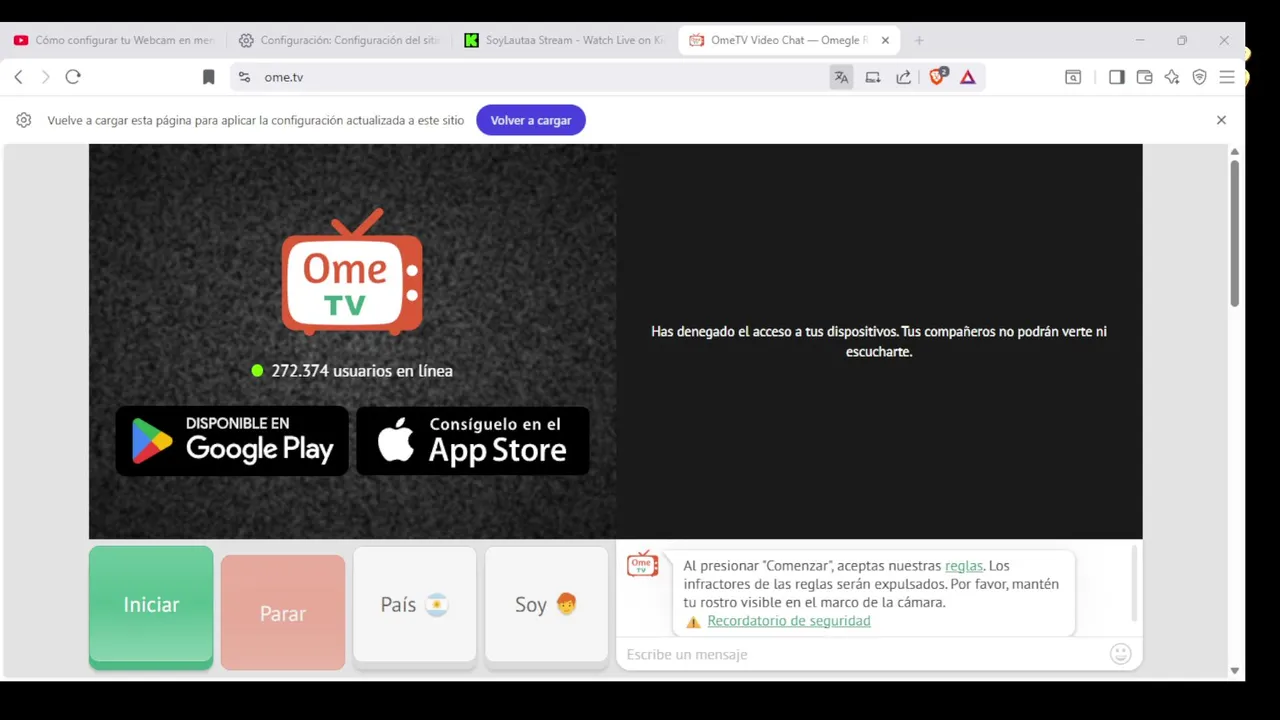Viewport: 1280px width, 720px height.
Task: Click the page vertical scrollbar thumb
Action: tap(1235, 232)
